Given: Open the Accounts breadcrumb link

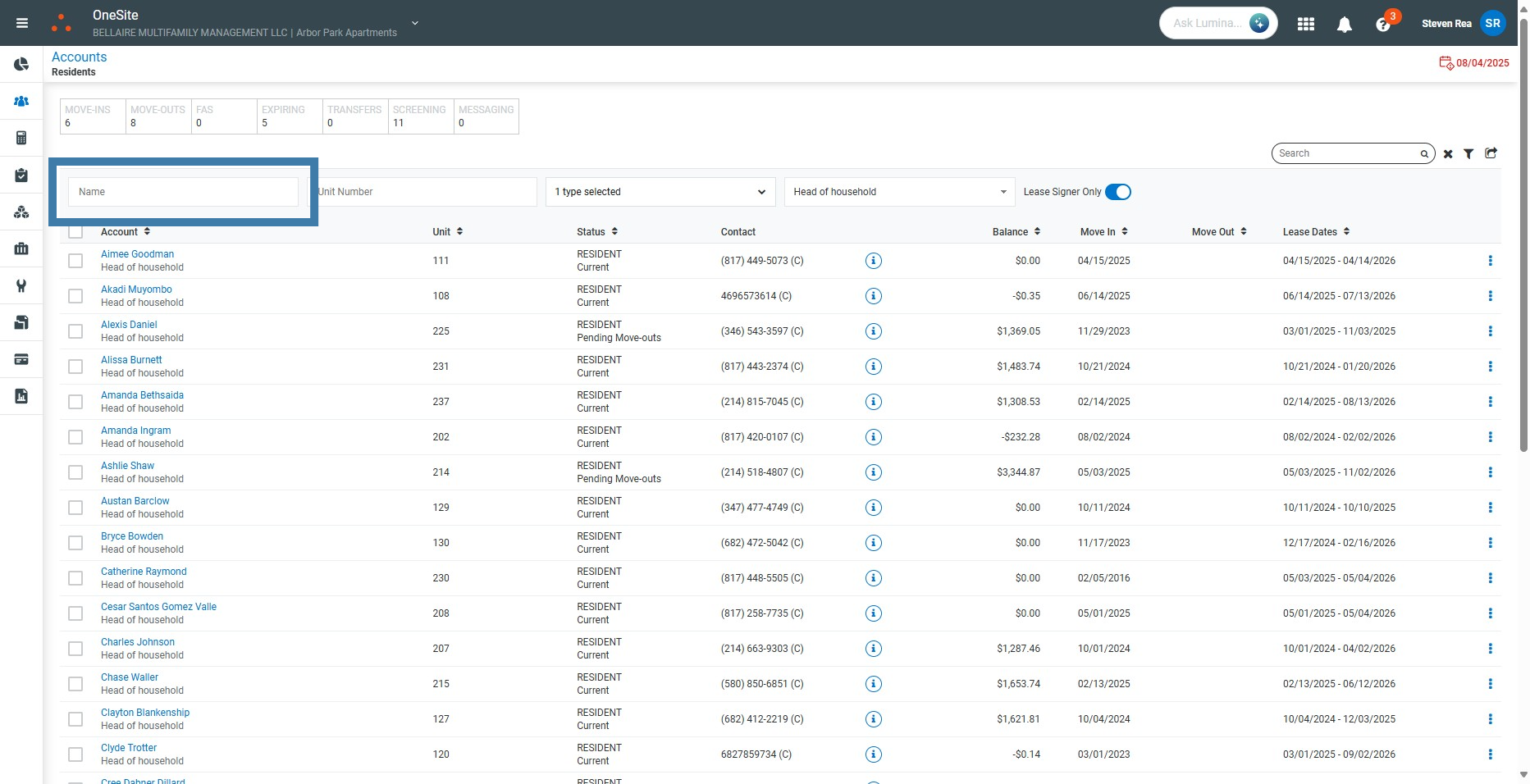Looking at the screenshot, I should click(x=79, y=57).
